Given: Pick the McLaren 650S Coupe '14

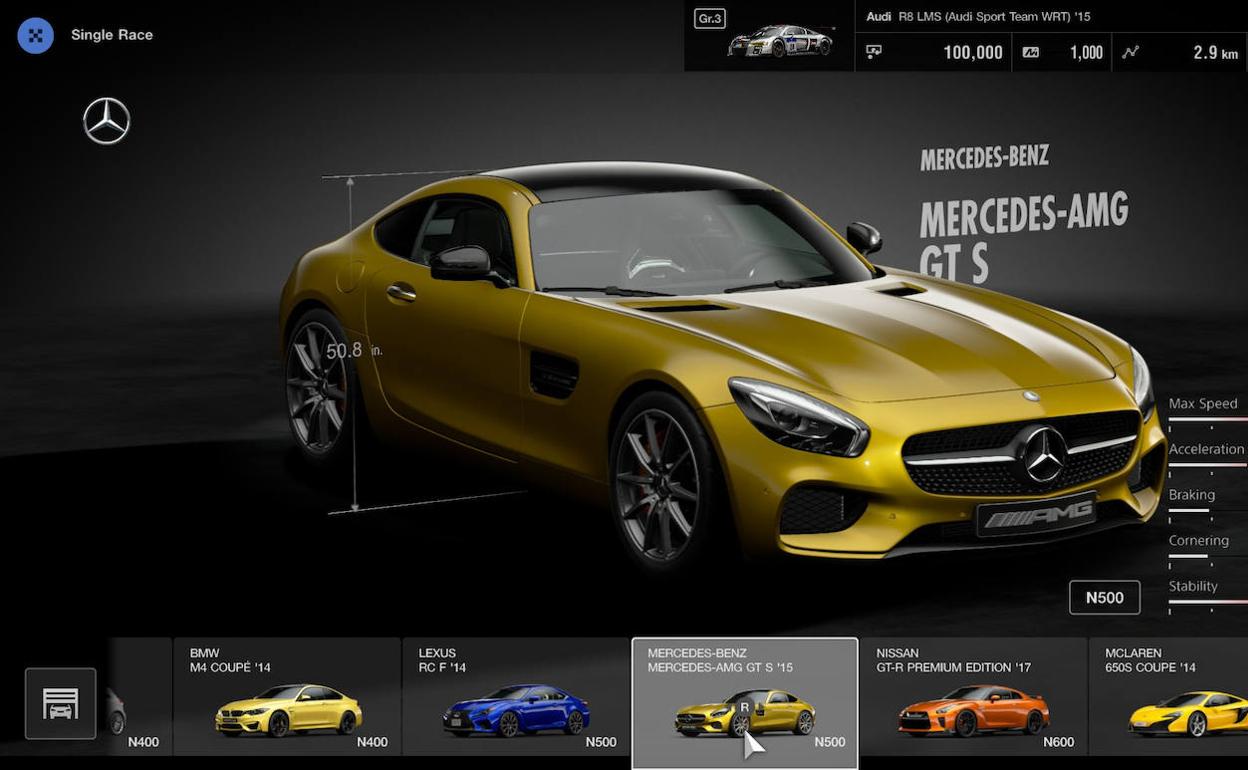Looking at the screenshot, I should point(1168,697).
